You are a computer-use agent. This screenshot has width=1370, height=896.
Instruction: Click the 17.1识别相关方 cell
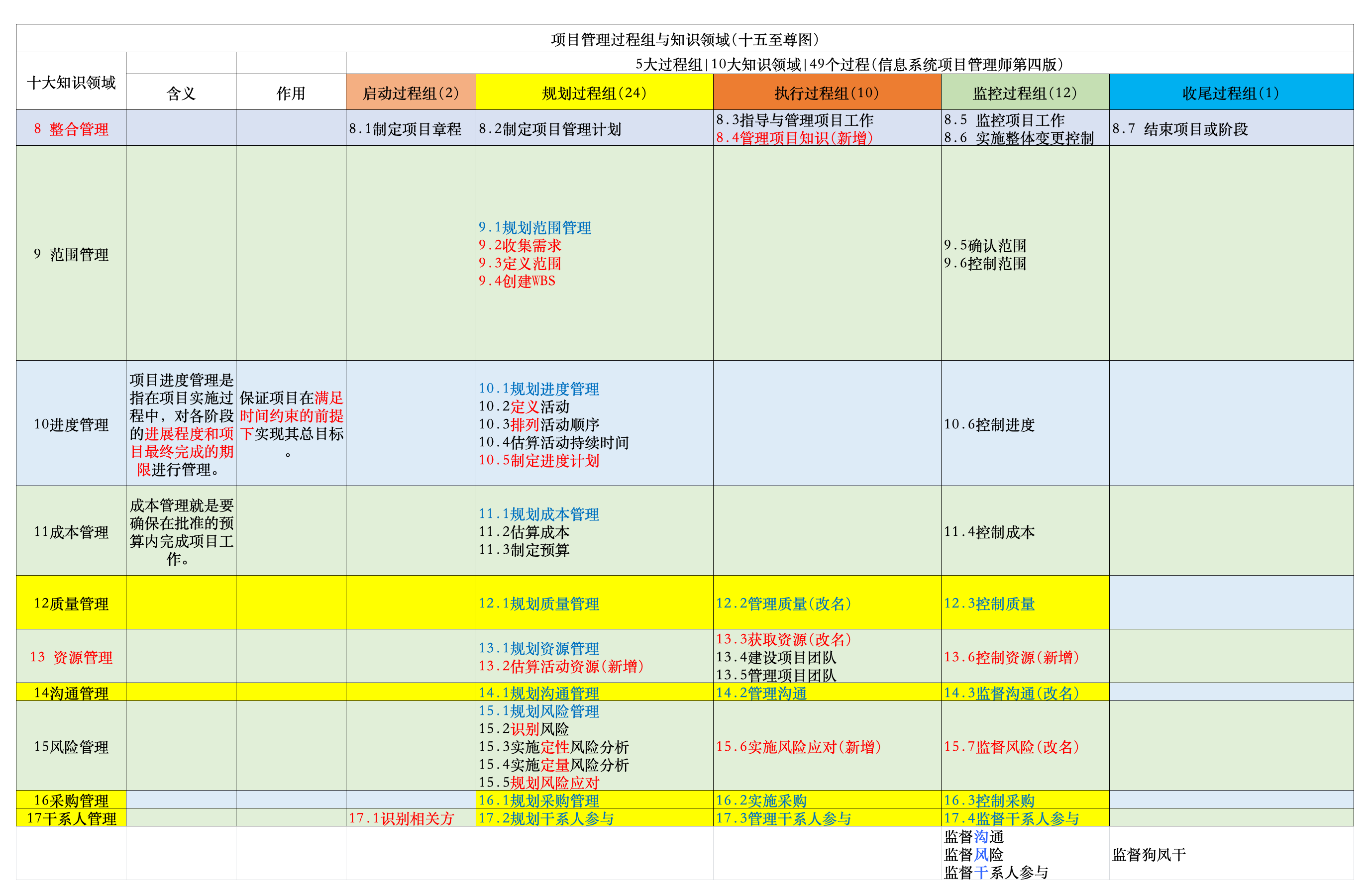coord(411,817)
